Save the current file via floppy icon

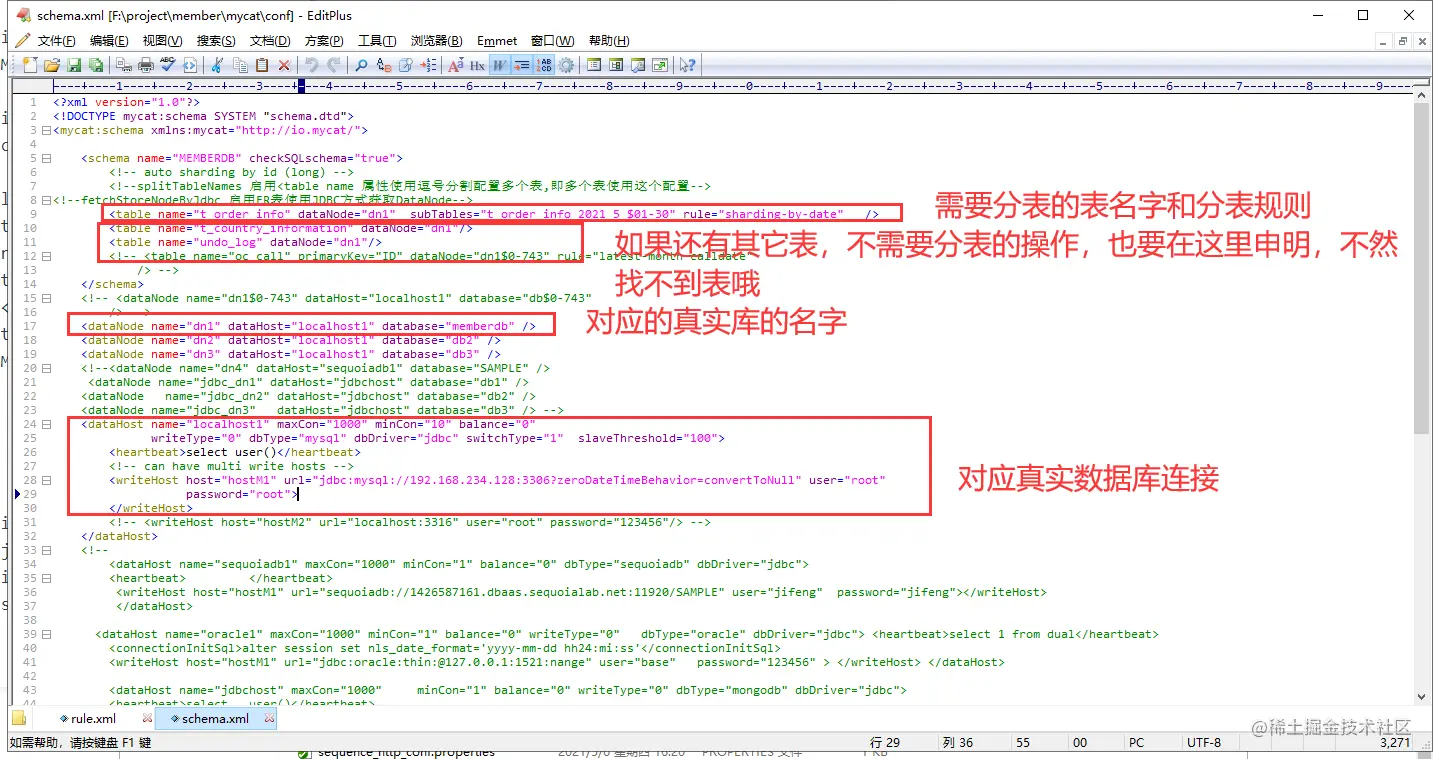74,65
